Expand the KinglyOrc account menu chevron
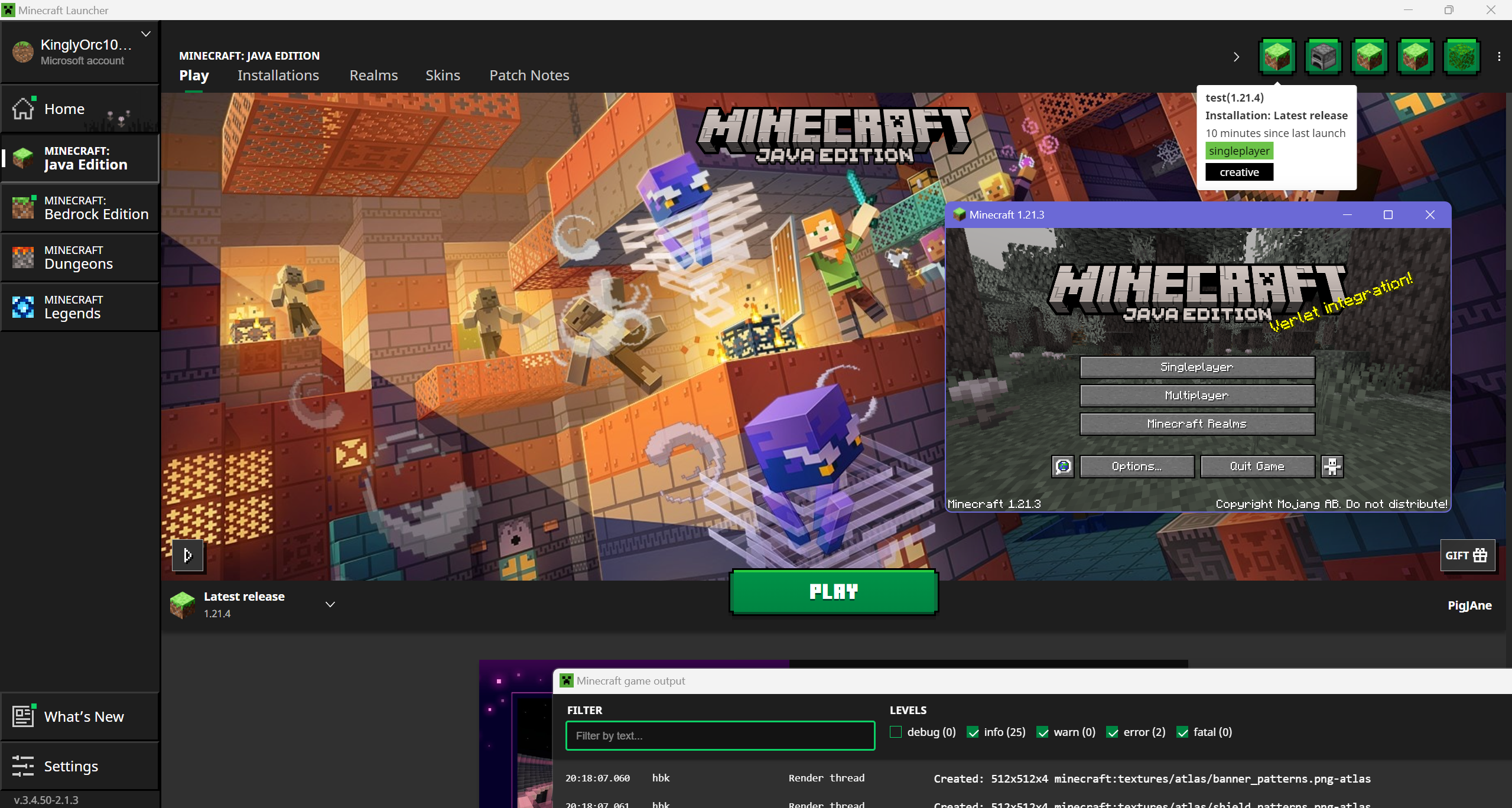The image size is (1512, 808). (146, 34)
